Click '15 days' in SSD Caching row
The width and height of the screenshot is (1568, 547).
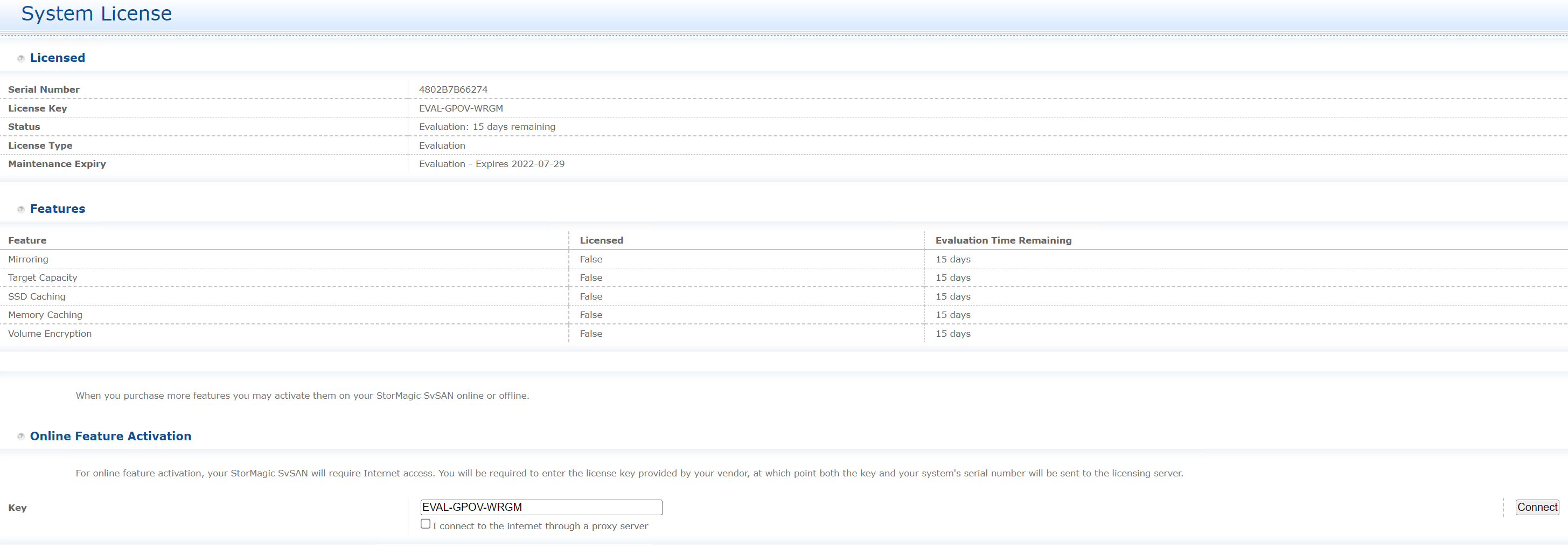[953, 296]
